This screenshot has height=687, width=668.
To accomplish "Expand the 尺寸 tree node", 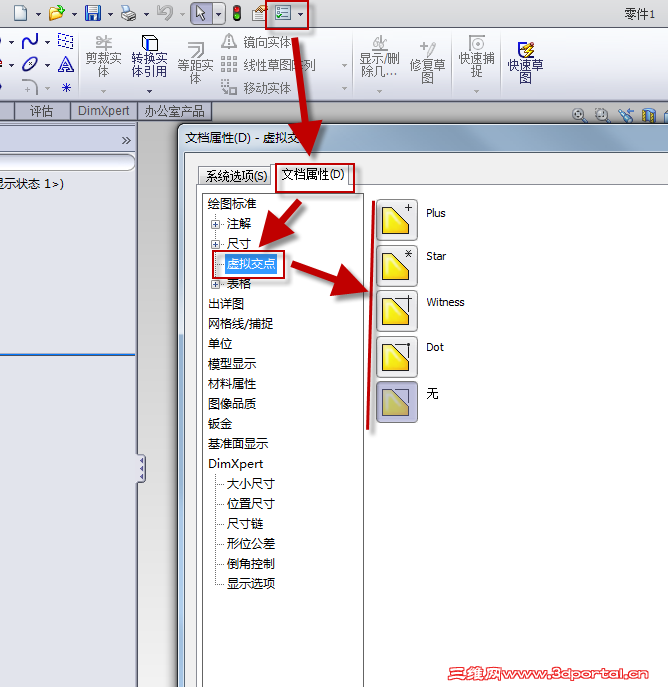I will (x=215, y=244).
